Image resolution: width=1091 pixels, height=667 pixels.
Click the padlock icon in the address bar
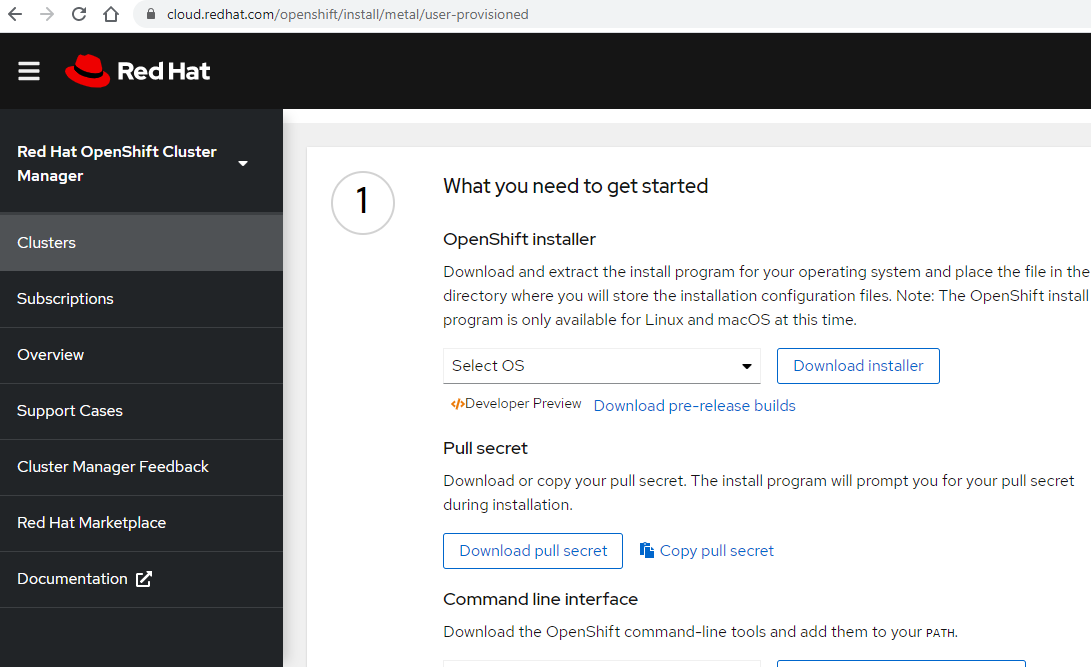click(x=150, y=15)
